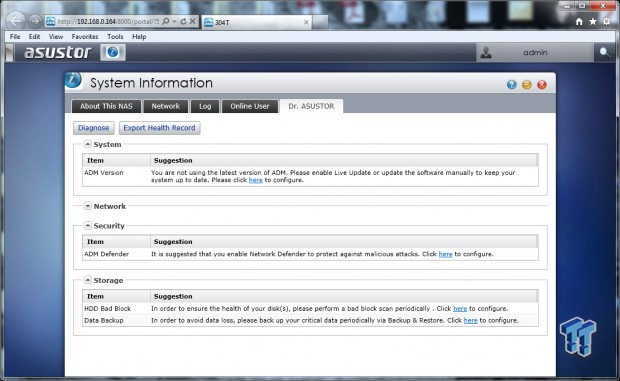Switch to the About This NAS tab
The height and width of the screenshot is (381, 620).
point(106,106)
